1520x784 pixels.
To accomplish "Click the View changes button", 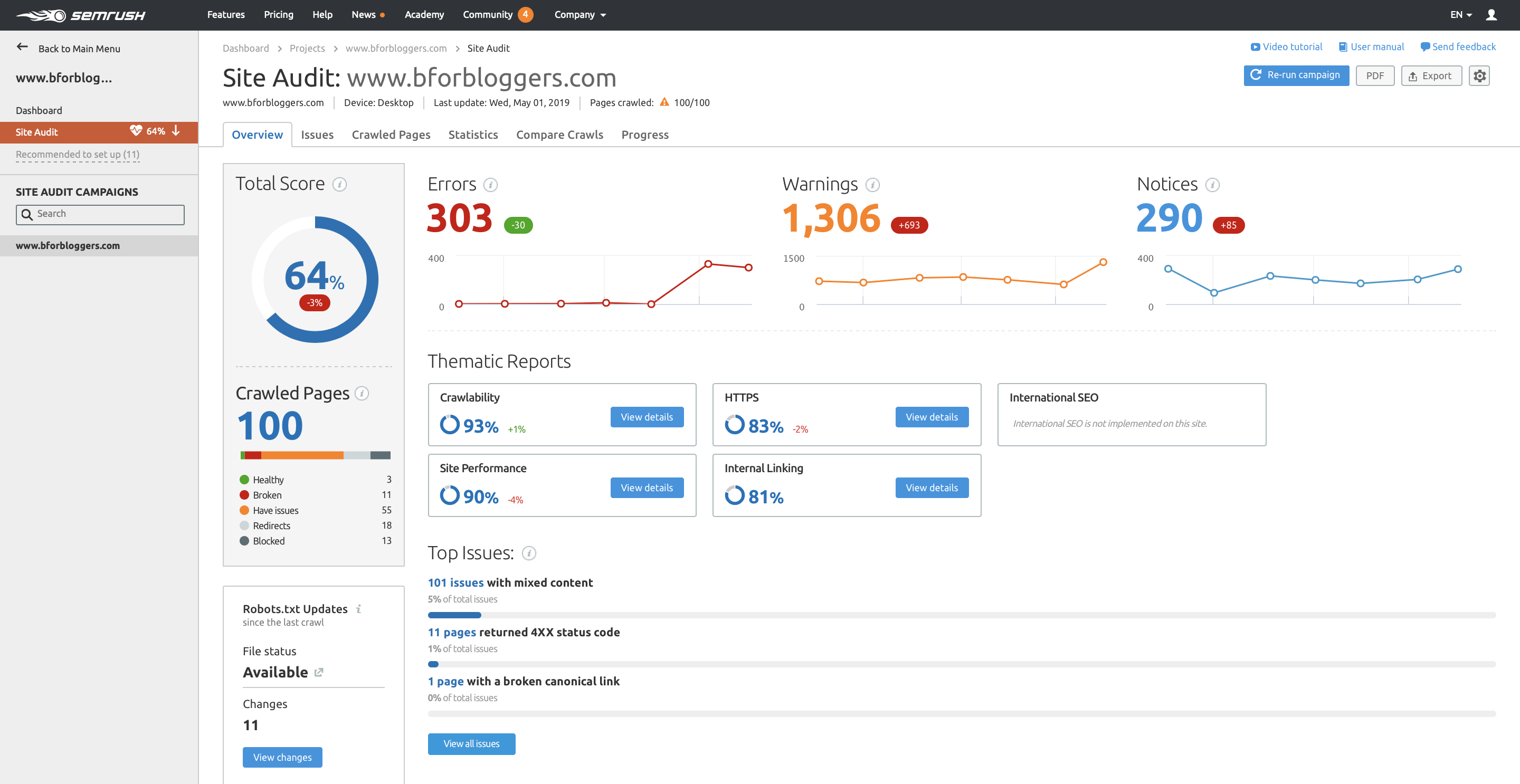I will click(282, 758).
